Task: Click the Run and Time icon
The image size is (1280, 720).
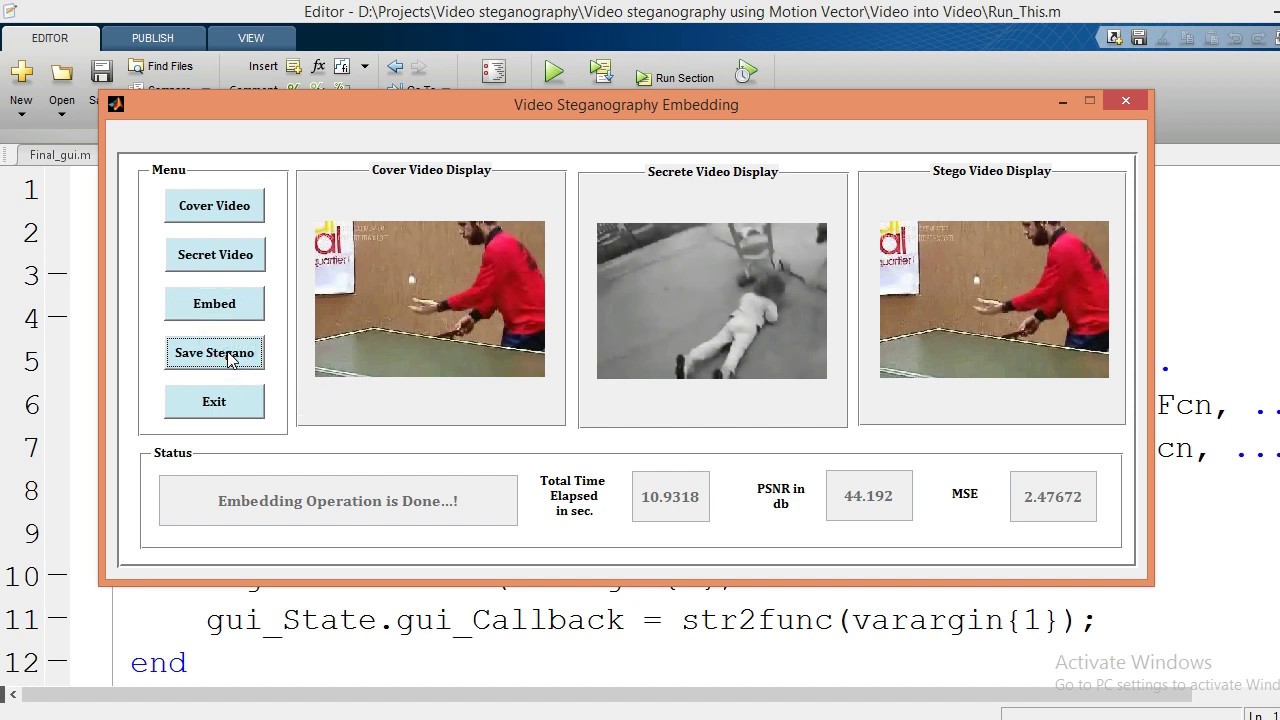Action: pos(746,71)
